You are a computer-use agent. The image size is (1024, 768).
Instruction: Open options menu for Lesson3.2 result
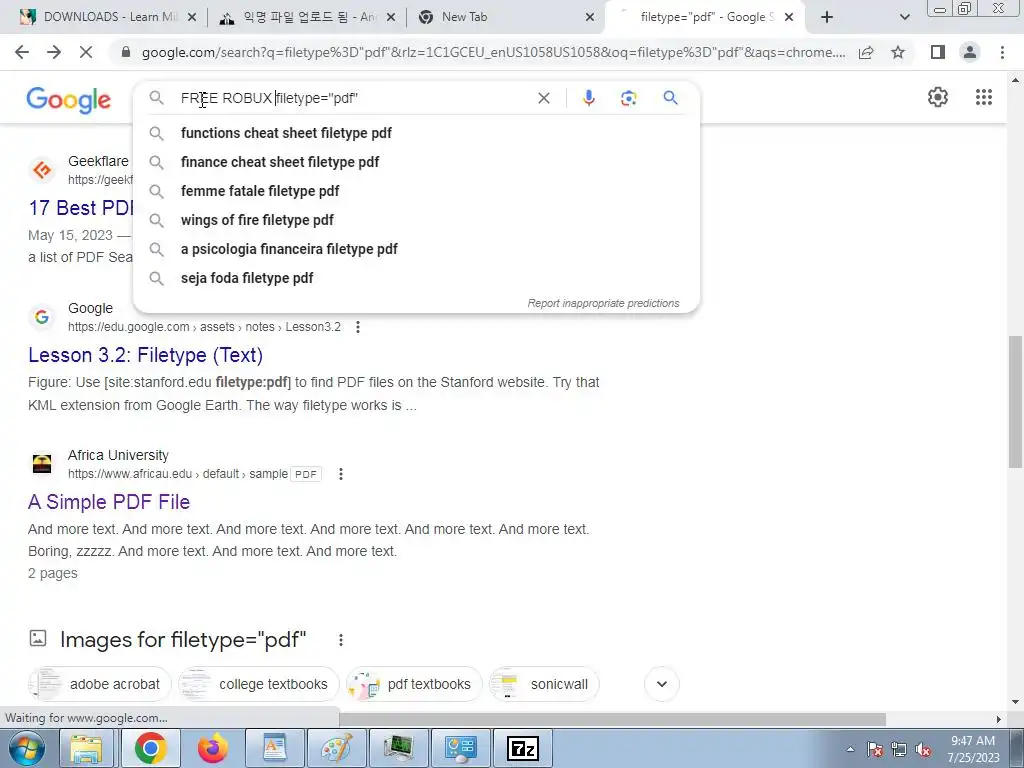(358, 327)
